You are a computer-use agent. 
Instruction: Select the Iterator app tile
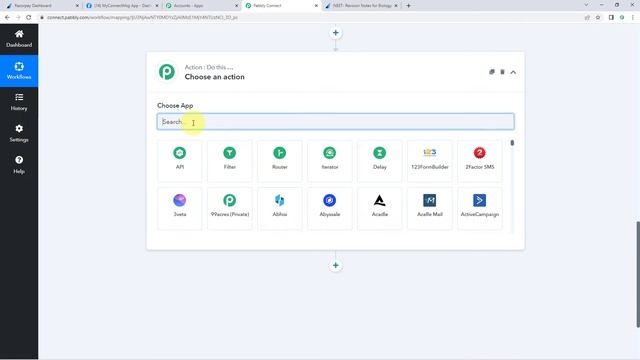click(x=329, y=161)
